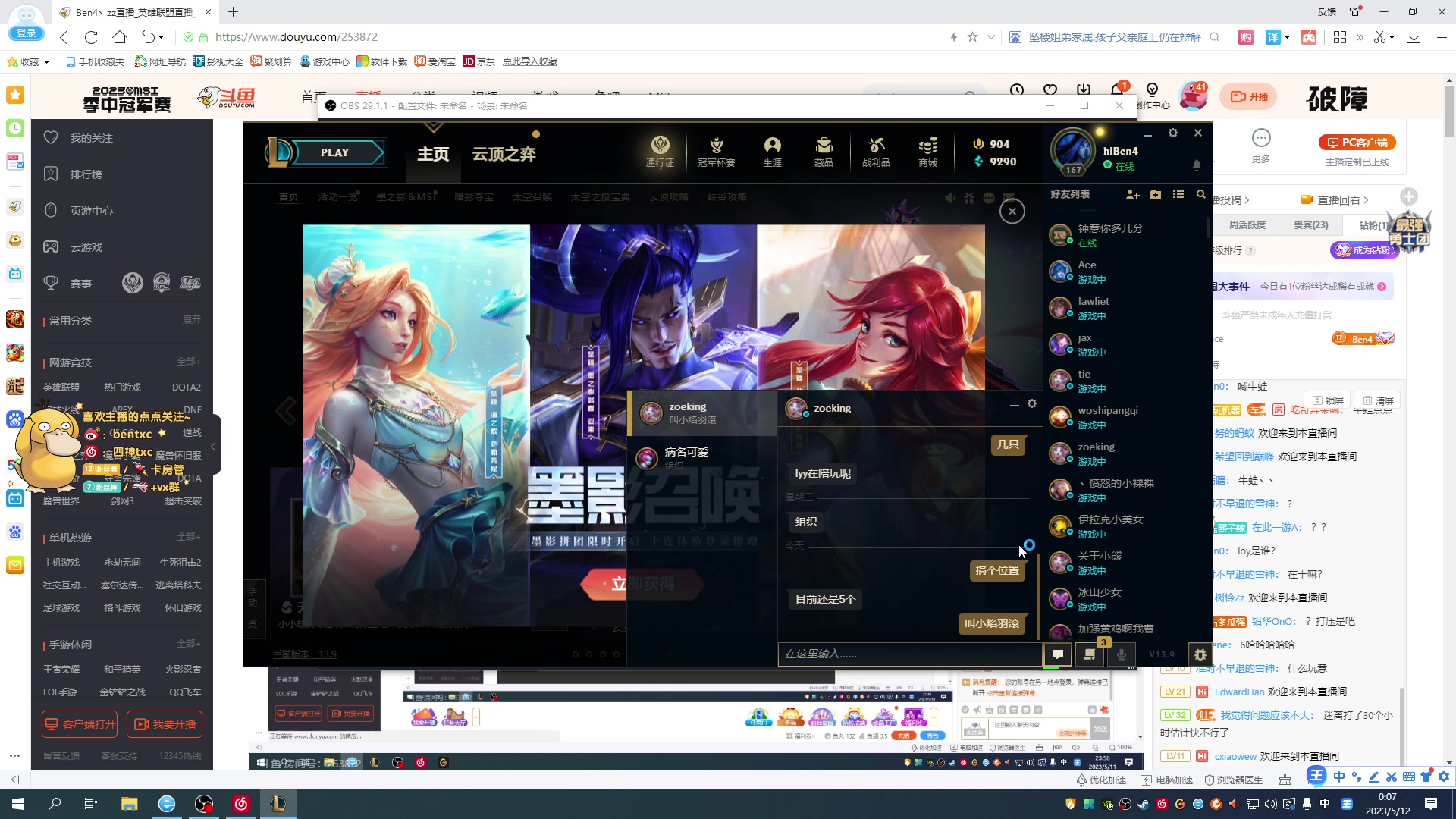Select friend lawliet in the friends list
The image size is (1456, 819).
point(1126,308)
